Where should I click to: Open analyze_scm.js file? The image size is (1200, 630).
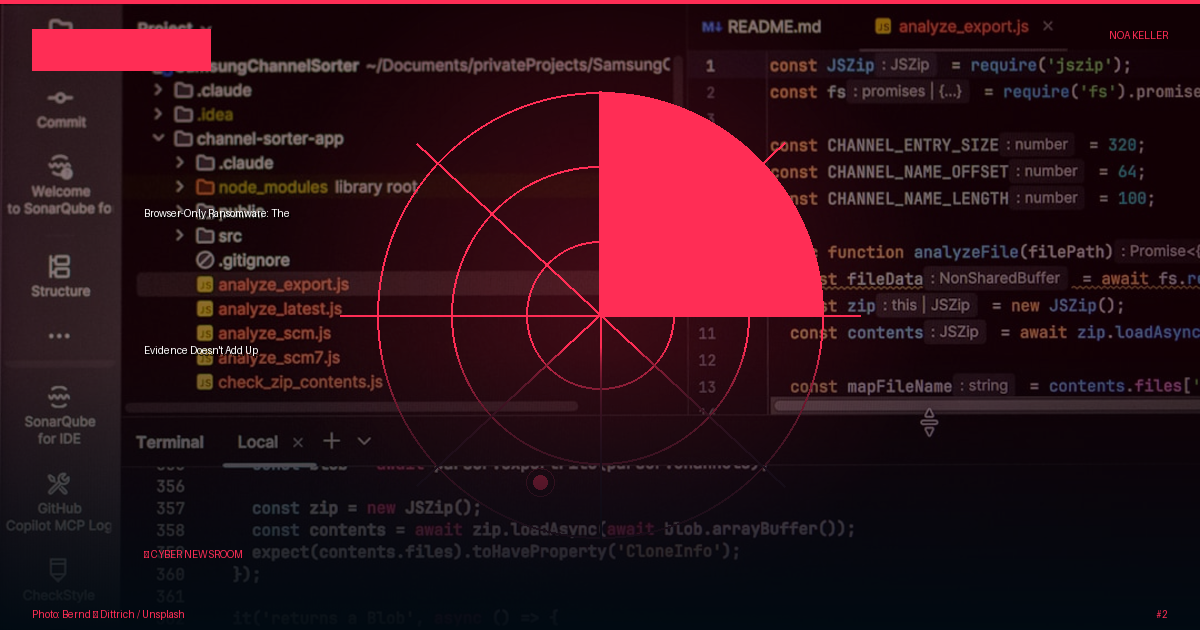[x=275, y=333]
